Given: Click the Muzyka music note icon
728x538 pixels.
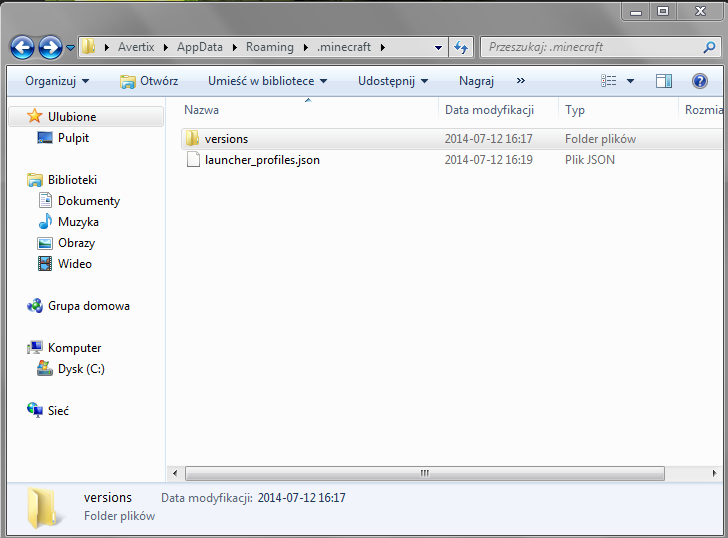Looking at the screenshot, I should pos(45,221).
